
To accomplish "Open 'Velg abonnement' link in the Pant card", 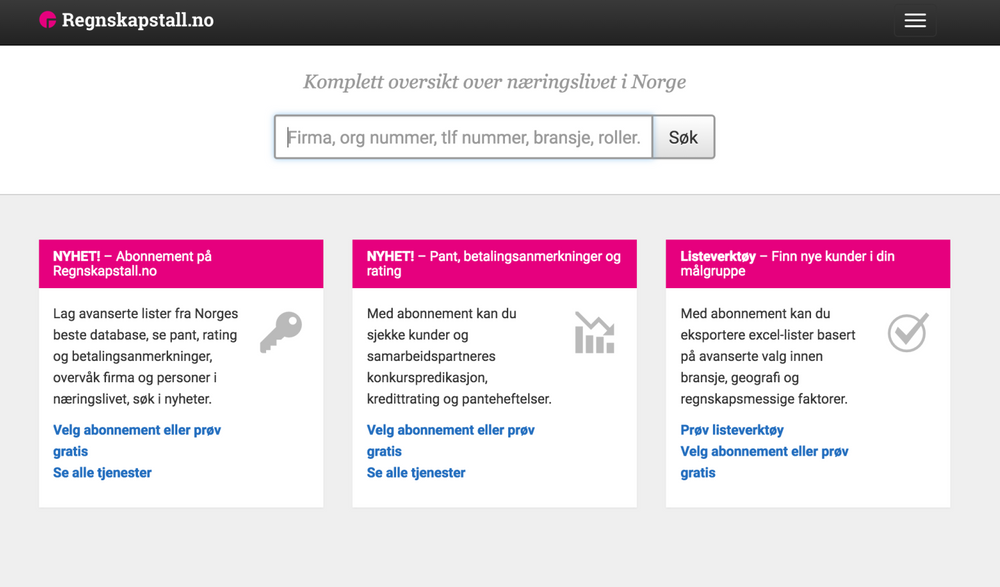I will point(451,441).
